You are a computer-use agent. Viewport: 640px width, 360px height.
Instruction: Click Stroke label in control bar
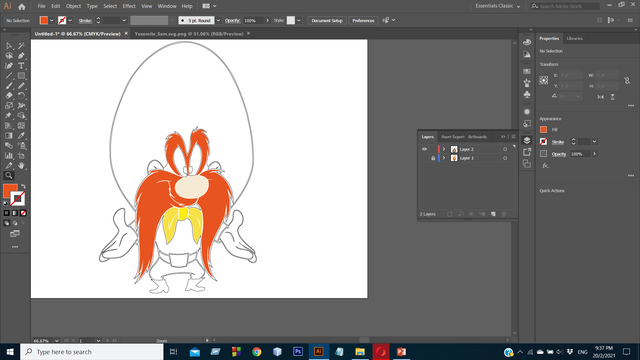(85, 20)
